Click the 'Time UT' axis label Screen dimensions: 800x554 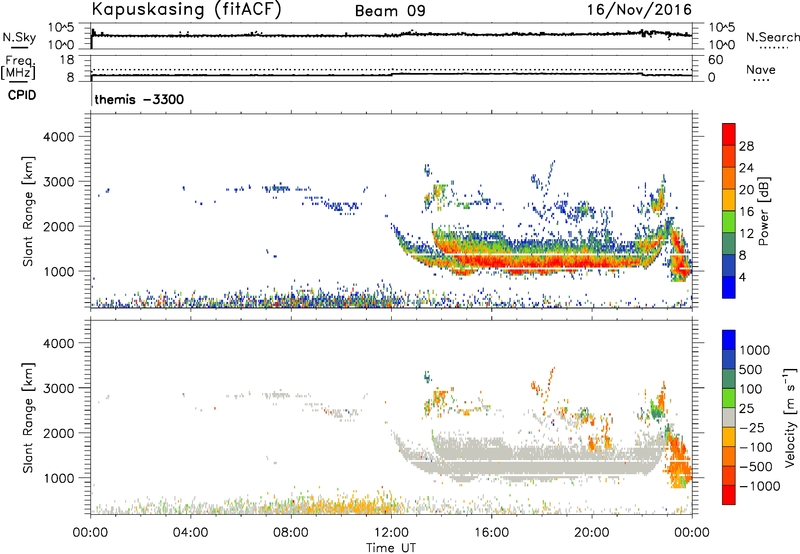coord(391,548)
